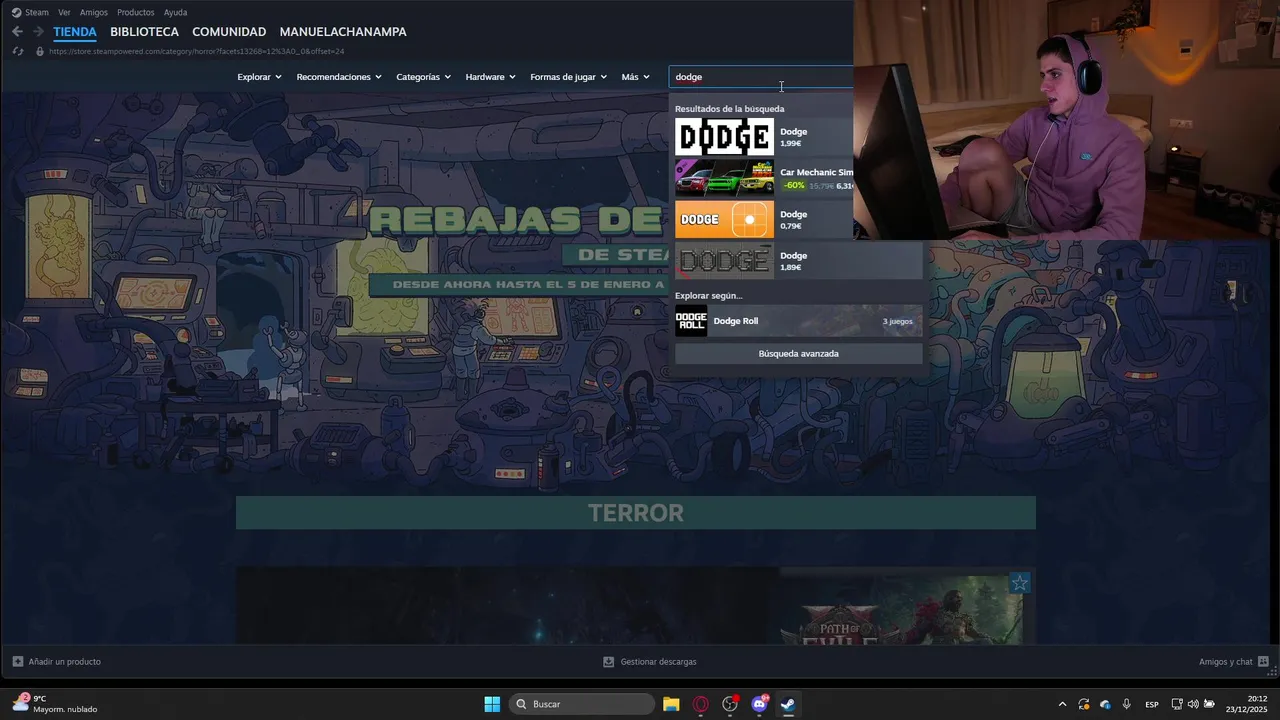Image resolution: width=1280 pixels, height=720 pixels.
Task: Click the pixelated black-and-white DODGE thumbnail
Action: tap(724, 137)
